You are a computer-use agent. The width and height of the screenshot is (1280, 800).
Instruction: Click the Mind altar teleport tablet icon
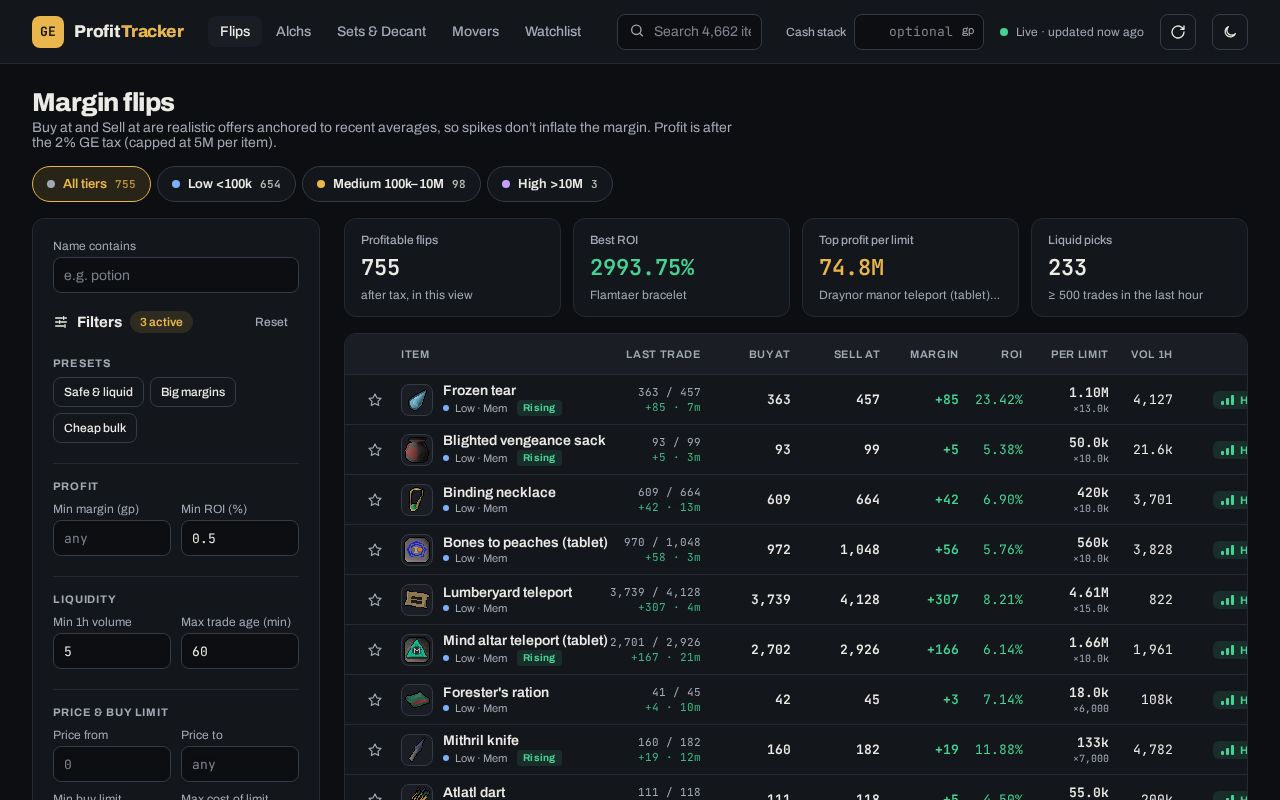417,650
